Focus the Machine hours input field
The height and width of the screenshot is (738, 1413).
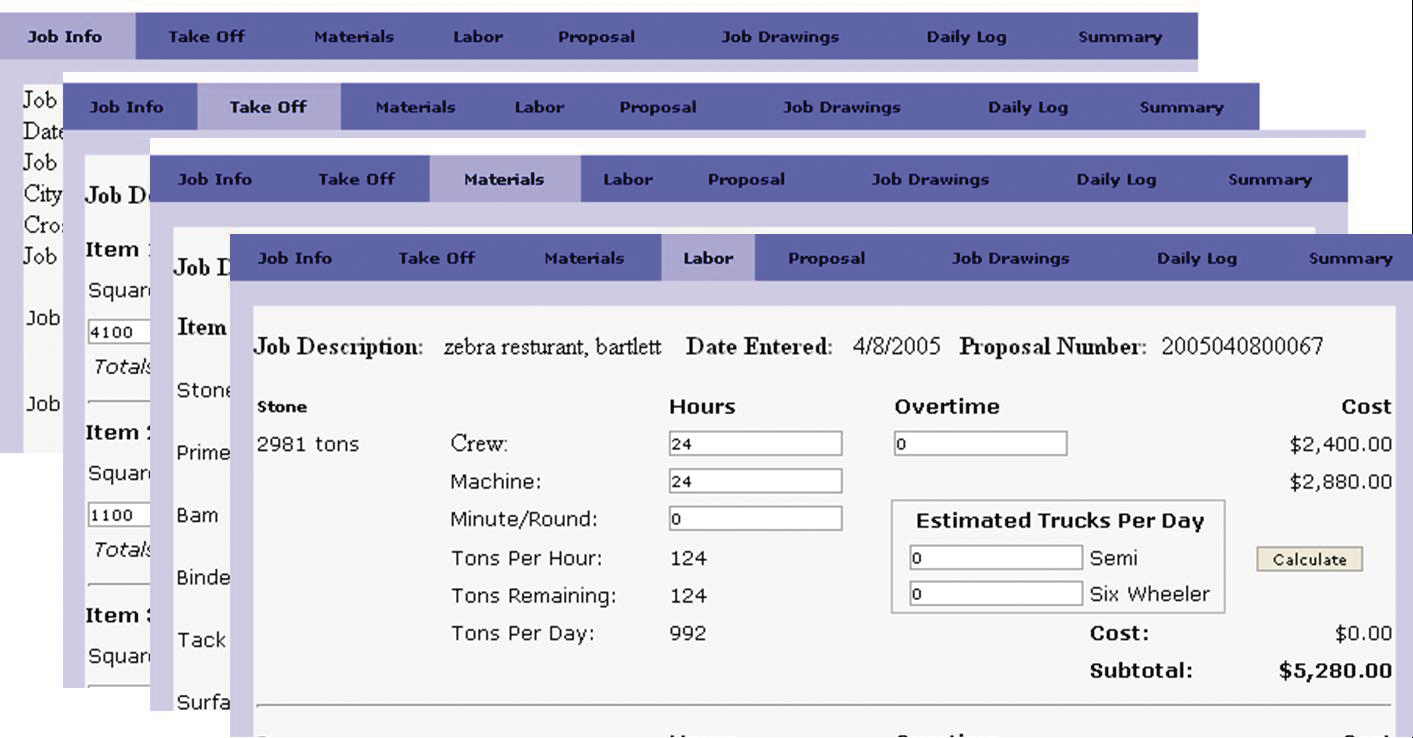tap(755, 481)
